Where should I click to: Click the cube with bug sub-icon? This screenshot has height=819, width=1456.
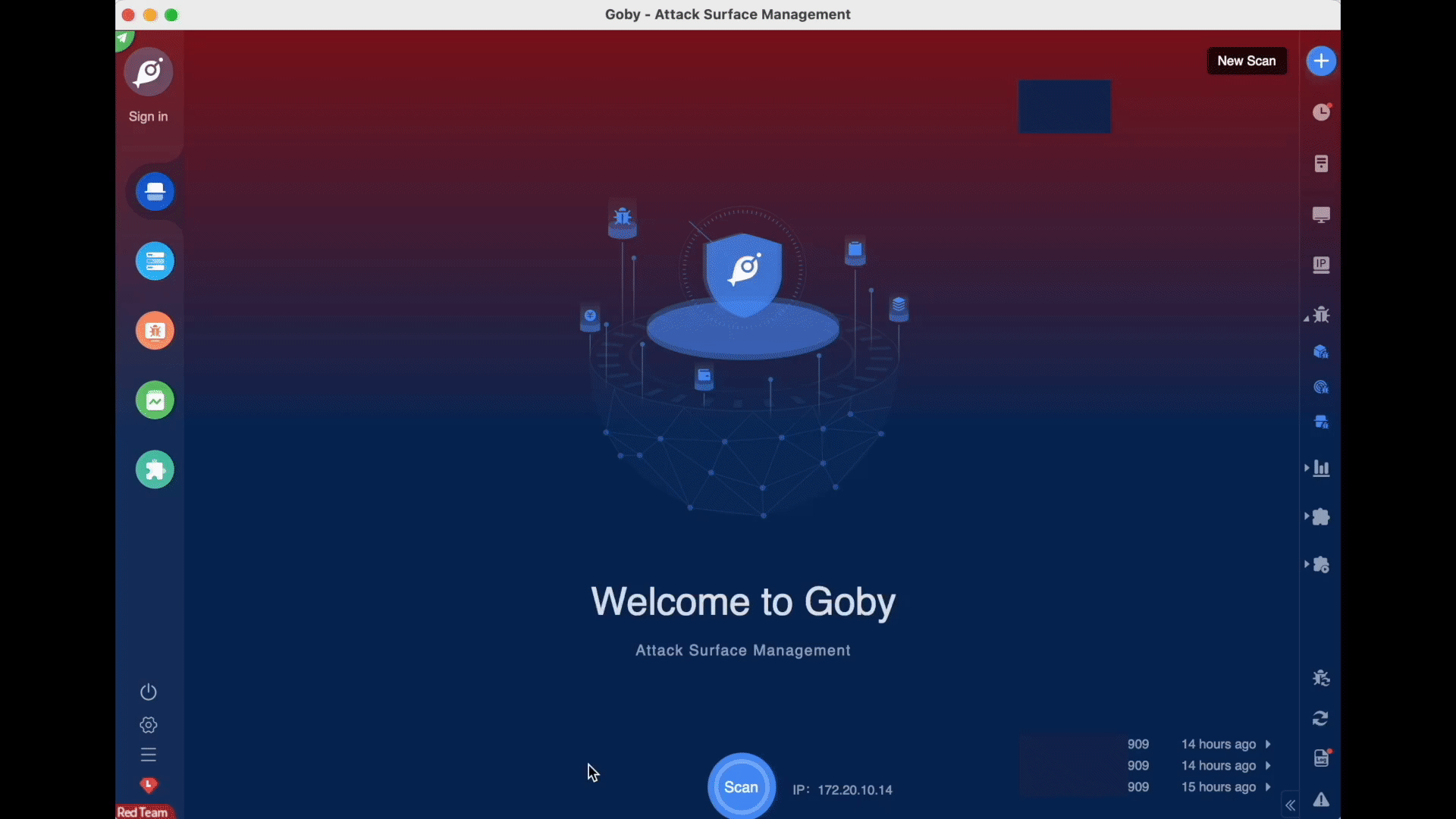1321,352
